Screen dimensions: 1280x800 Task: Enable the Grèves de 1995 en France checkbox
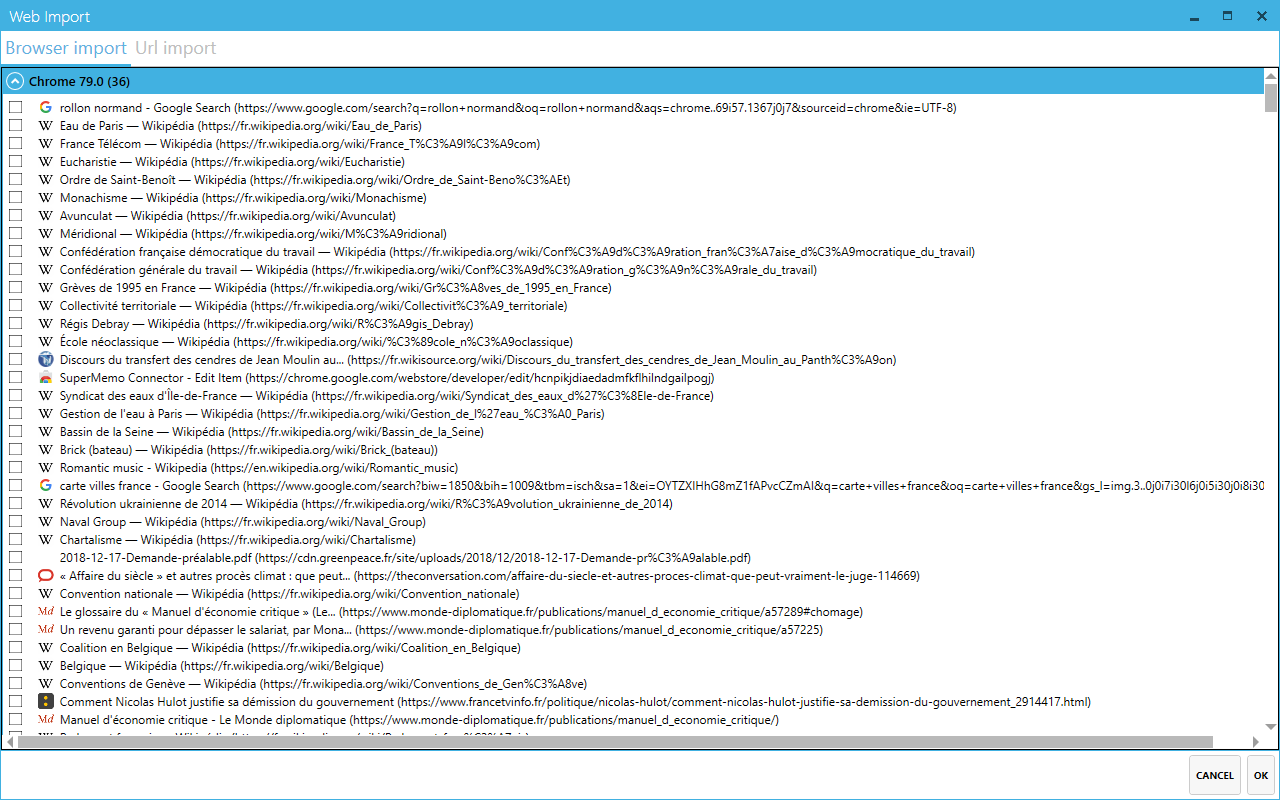click(16, 288)
